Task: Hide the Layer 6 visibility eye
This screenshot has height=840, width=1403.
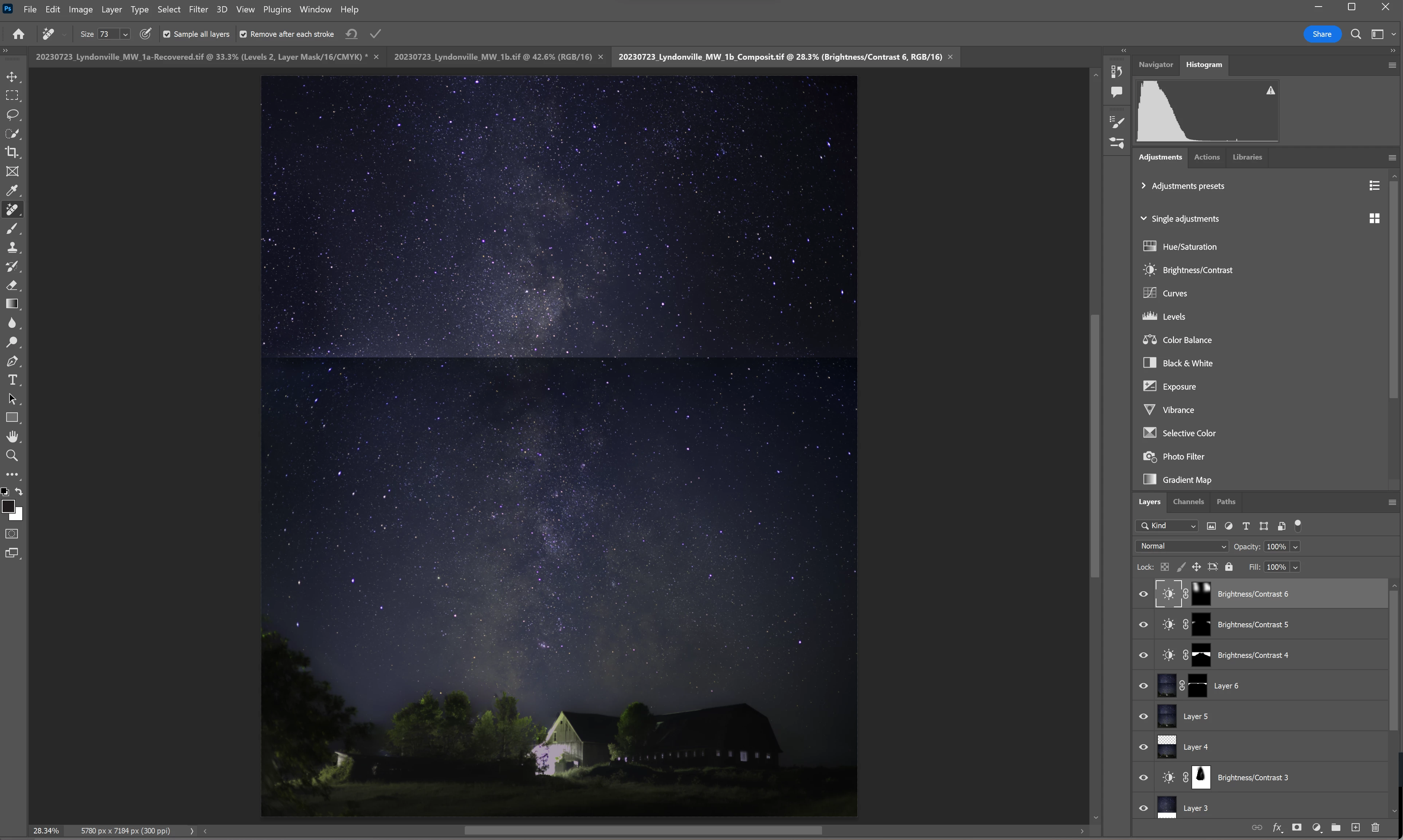Action: click(x=1143, y=686)
